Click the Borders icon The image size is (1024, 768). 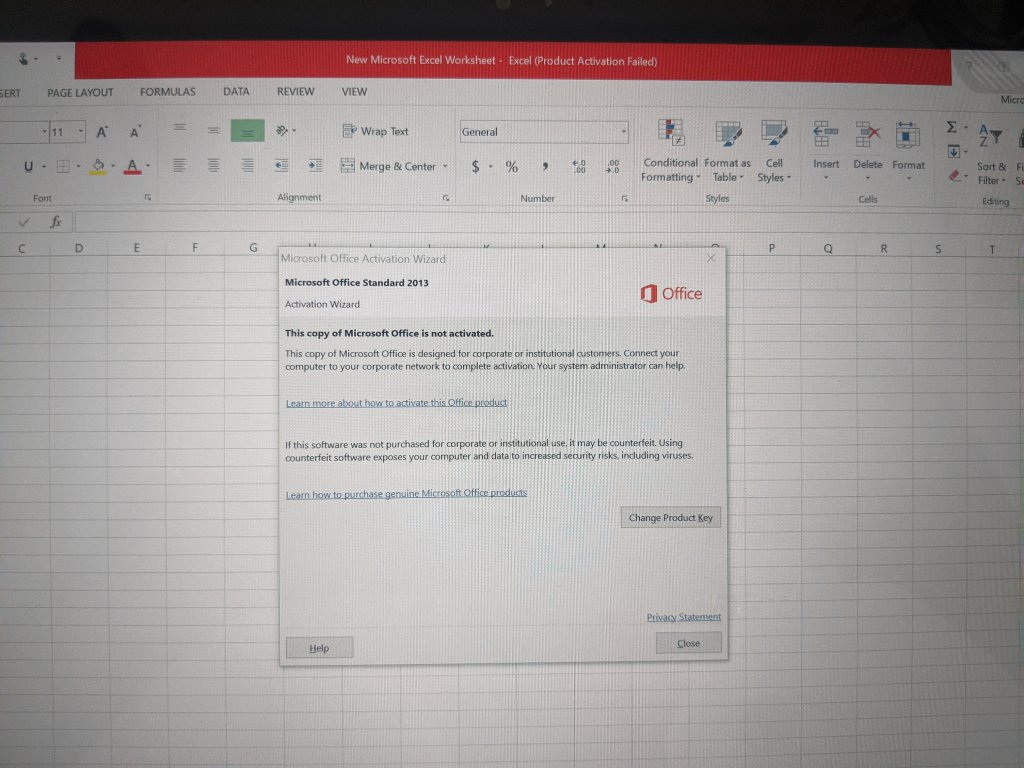(63, 167)
